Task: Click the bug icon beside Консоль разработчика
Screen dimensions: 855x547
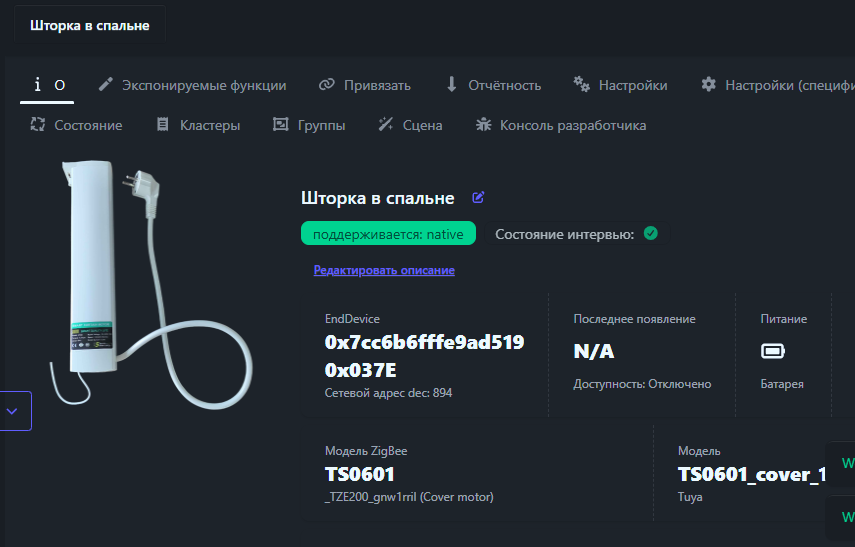Action: coord(483,124)
